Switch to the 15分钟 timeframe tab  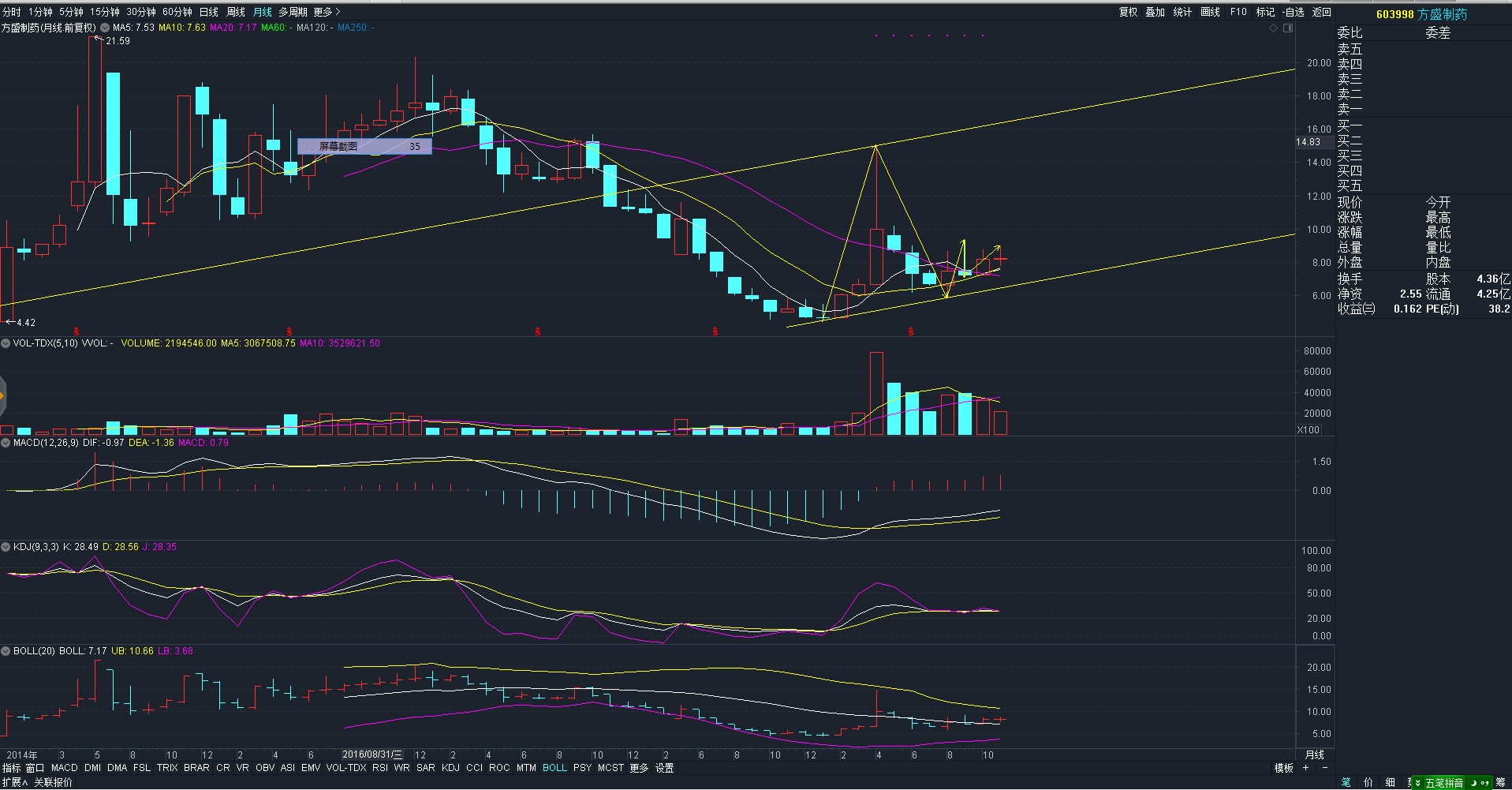(104, 12)
